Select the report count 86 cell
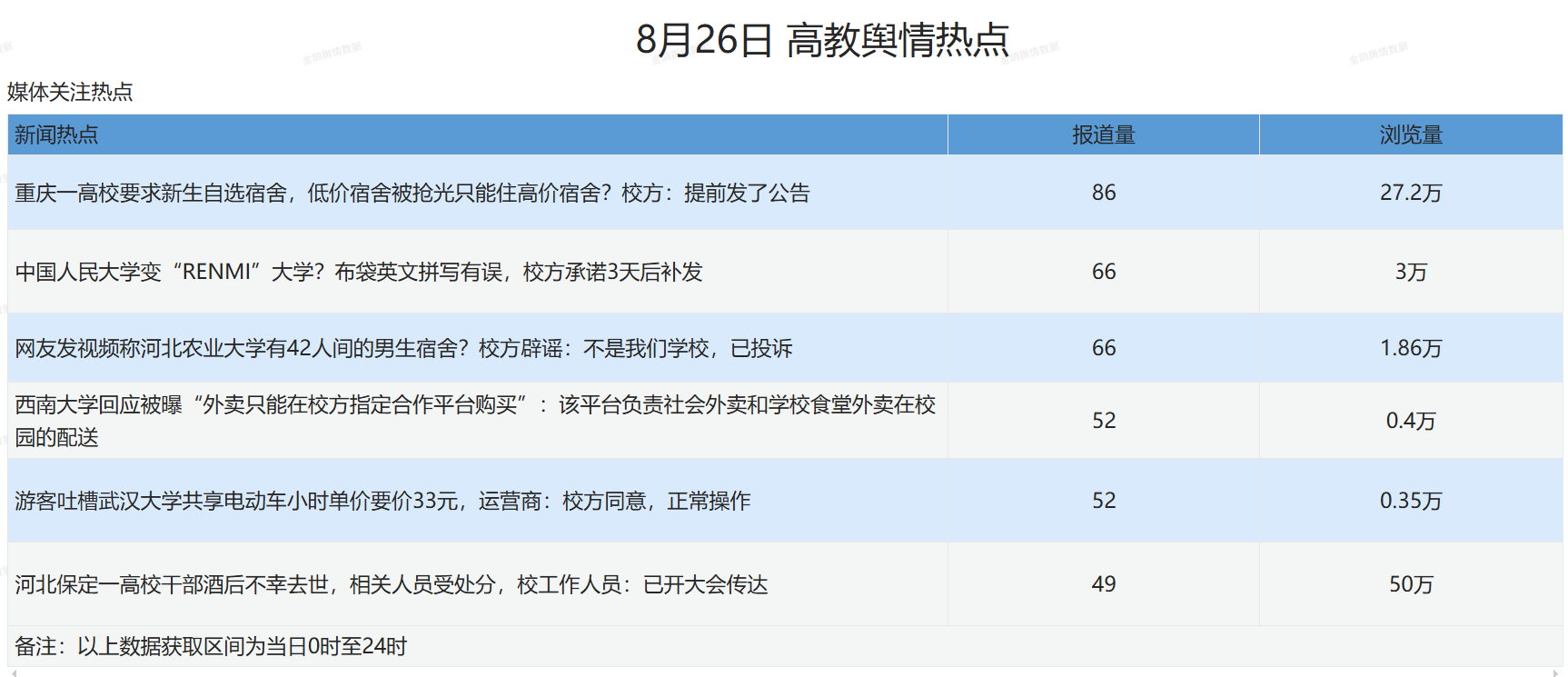This screenshot has width=1568, height=677. 1103,193
